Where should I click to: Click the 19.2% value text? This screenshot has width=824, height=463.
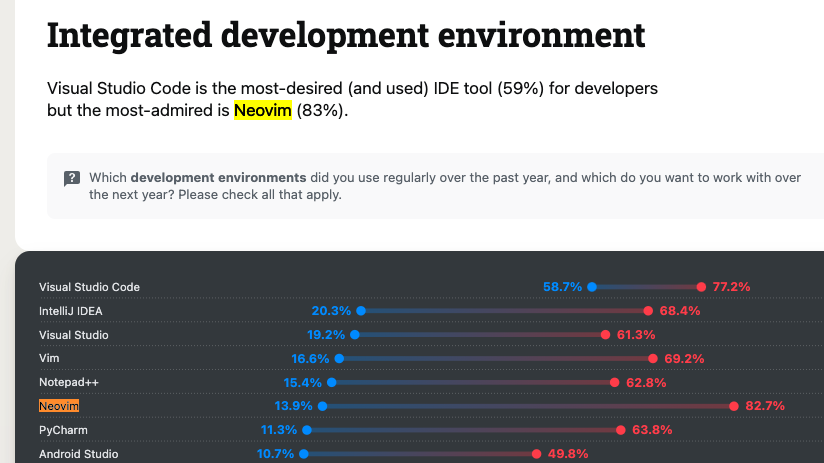point(326,335)
